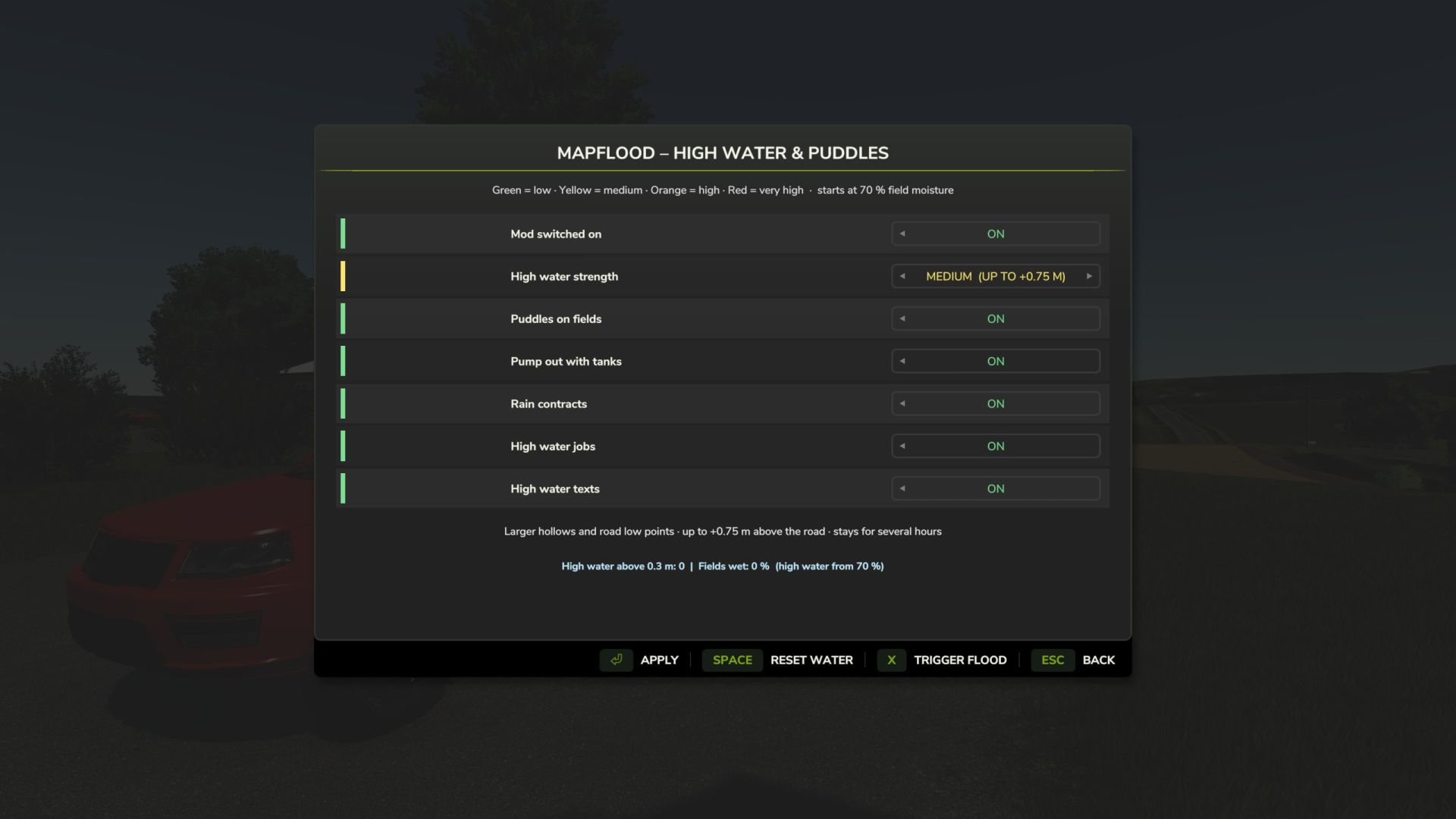1456x819 pixels.
Task: Click the Trigger Flood button
Action: click(960, 660)
